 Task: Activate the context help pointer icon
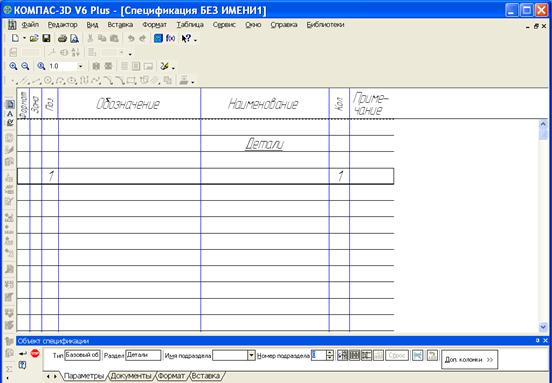coord(186,38)
